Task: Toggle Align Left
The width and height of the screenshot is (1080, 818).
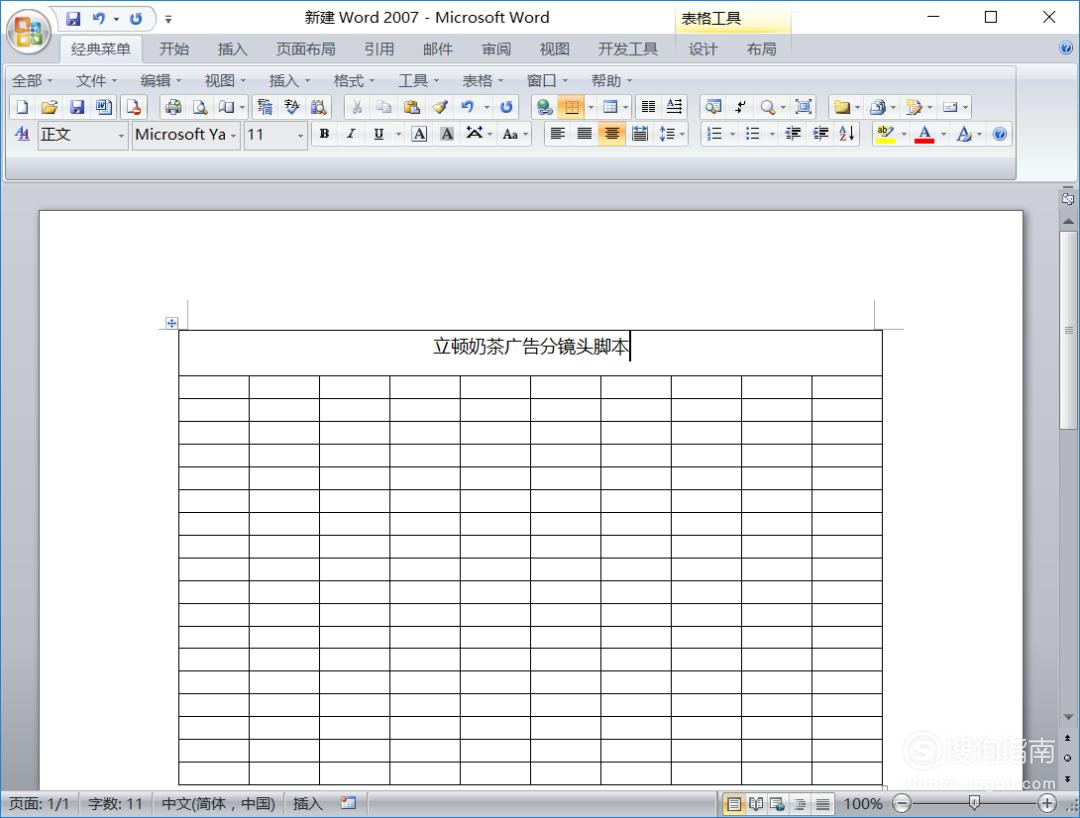Action: [557, 134]
